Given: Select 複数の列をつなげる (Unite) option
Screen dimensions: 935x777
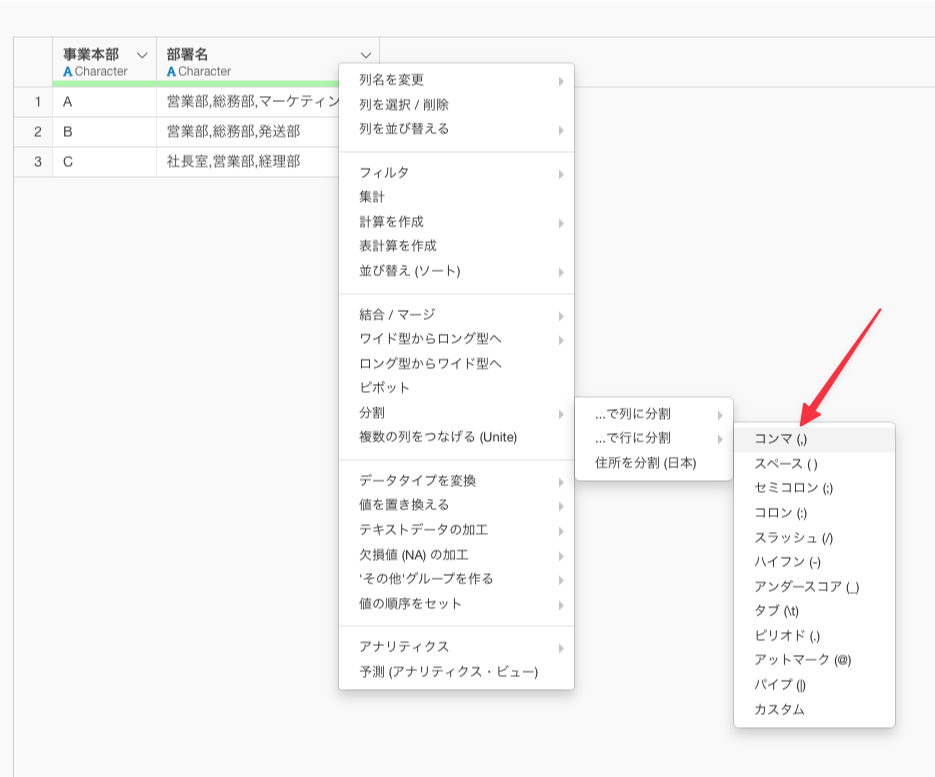Looking at the screenshot, I should 438,437.
